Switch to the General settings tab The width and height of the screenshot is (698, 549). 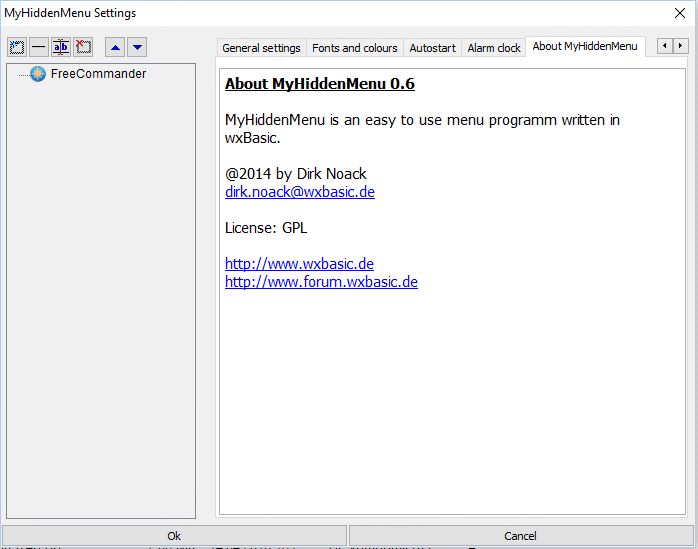tap(261, 48)
